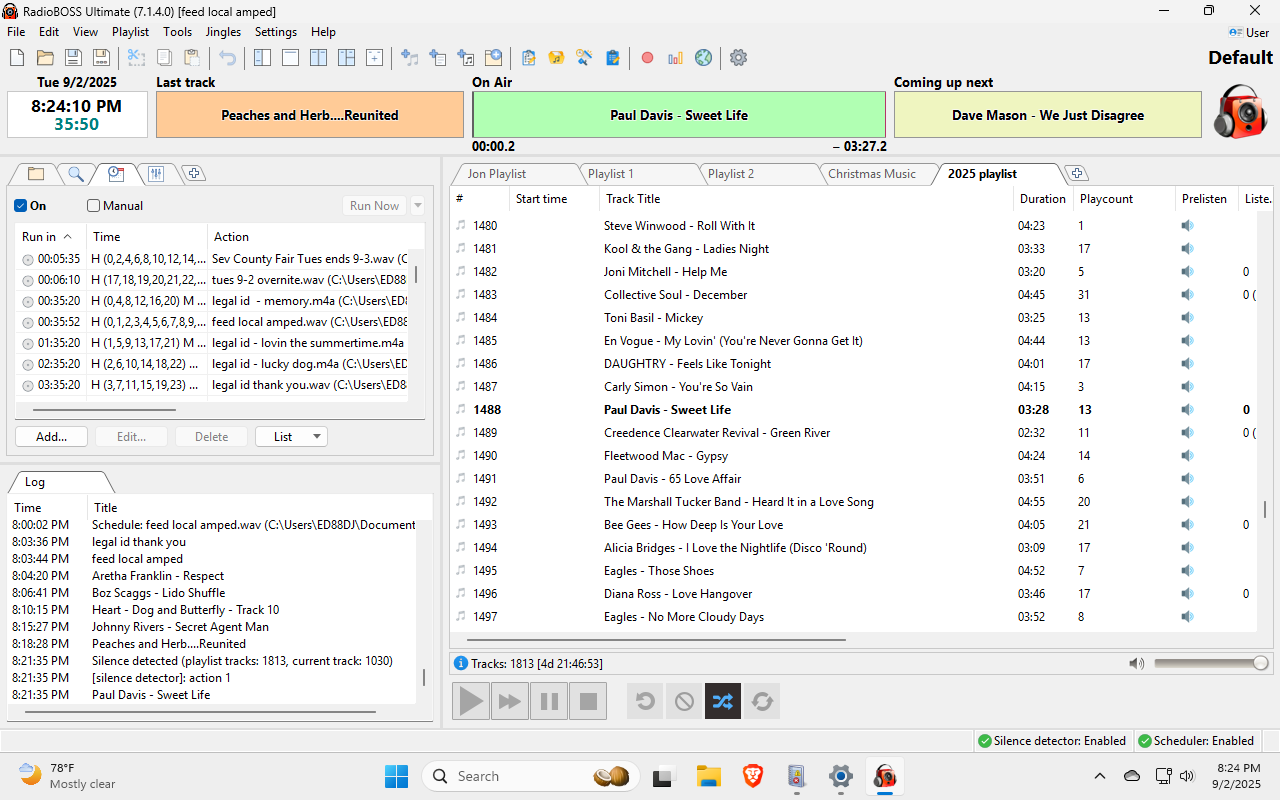Prelisten to Fleetwood Mac - Gypsy speaker icon

coord(1187,456)
